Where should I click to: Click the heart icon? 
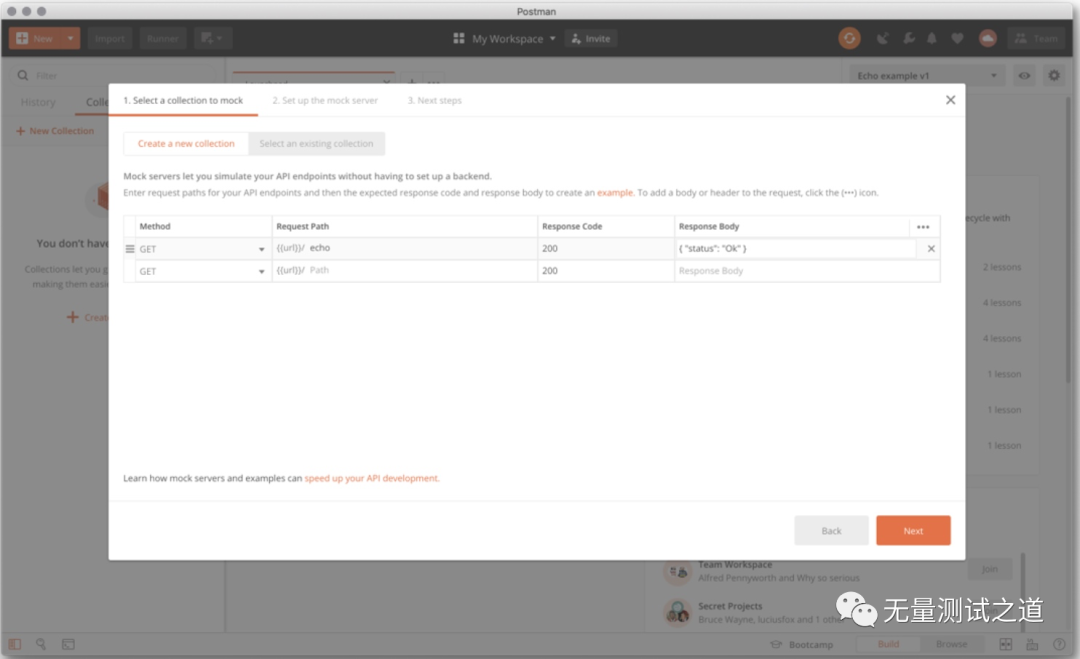point(957,39)
